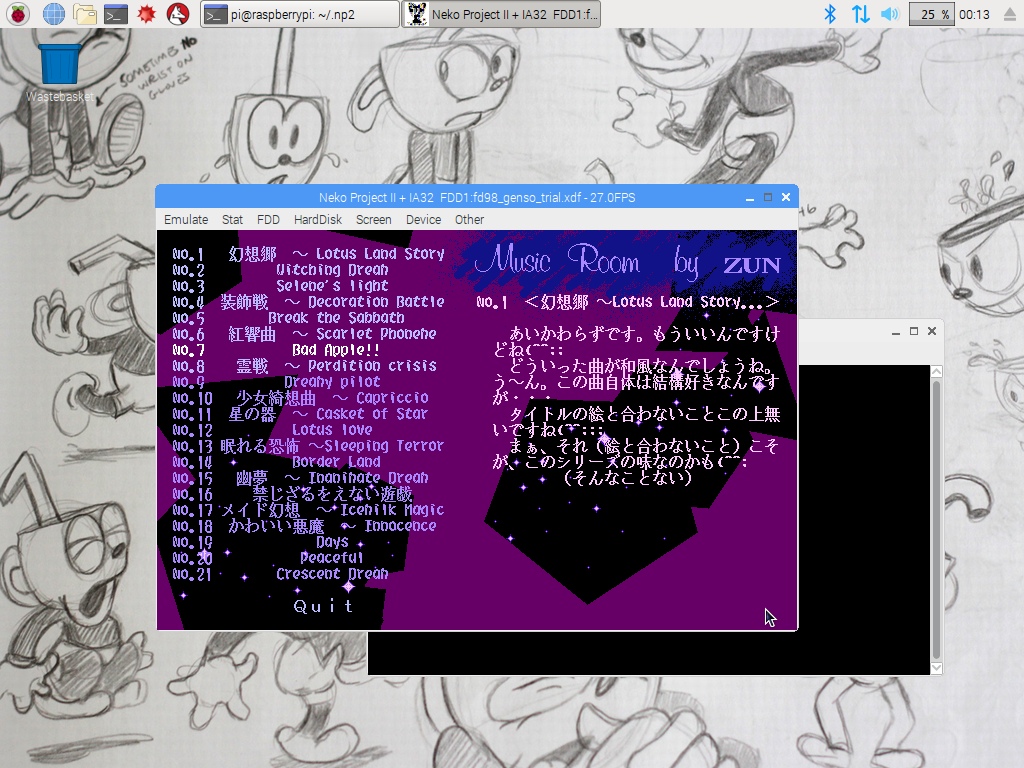Image resolution: width=1024 pixels, height=768 pixels.
Task: Maximize the background terminal window
Action: point(914,332)
